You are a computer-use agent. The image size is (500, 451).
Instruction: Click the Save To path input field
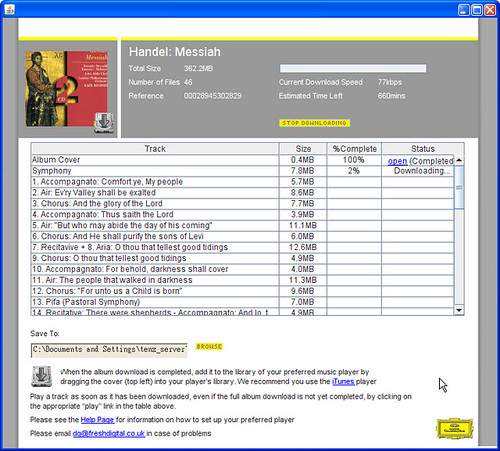[109, 350]
